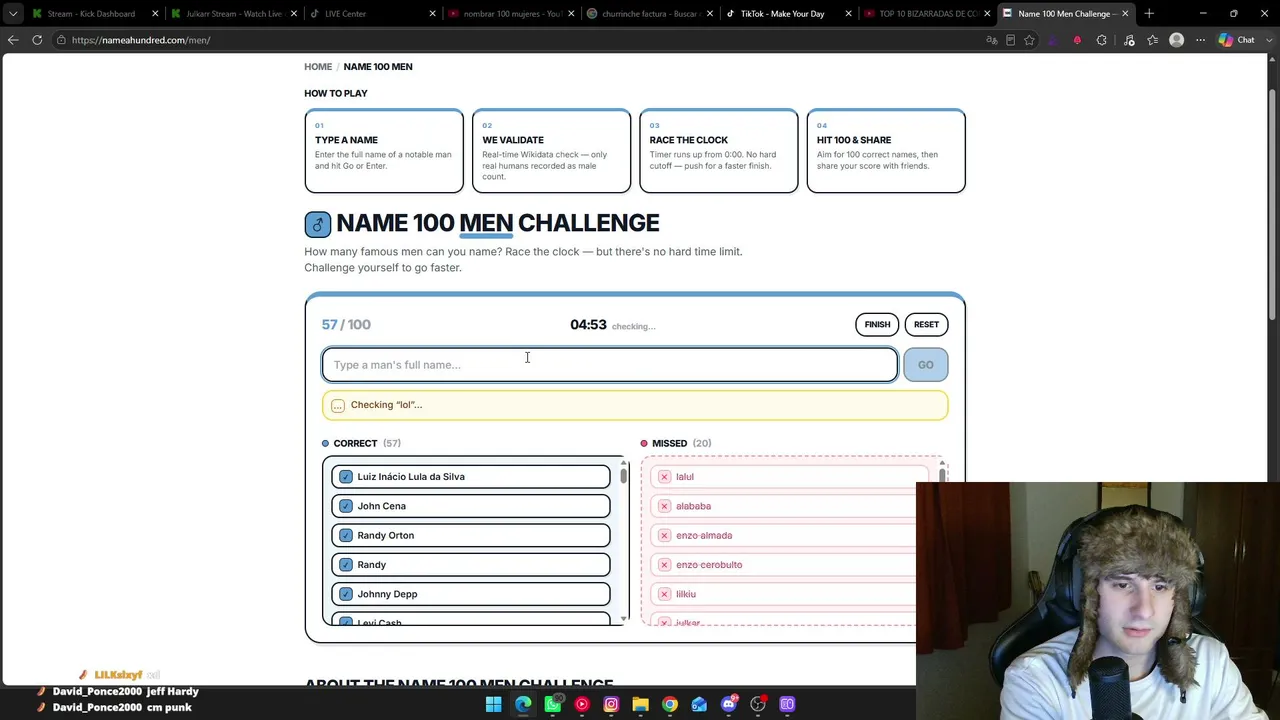1280x720 pixels.
Task: Click the TYPE A NAME step card
Action: (384, 151)
